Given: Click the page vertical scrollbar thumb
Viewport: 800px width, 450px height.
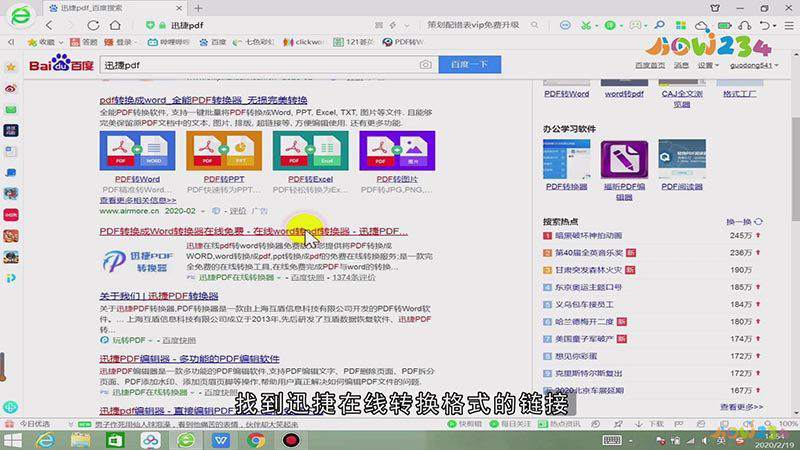Looking at the screenshot, I should click(x=796, y=168).
